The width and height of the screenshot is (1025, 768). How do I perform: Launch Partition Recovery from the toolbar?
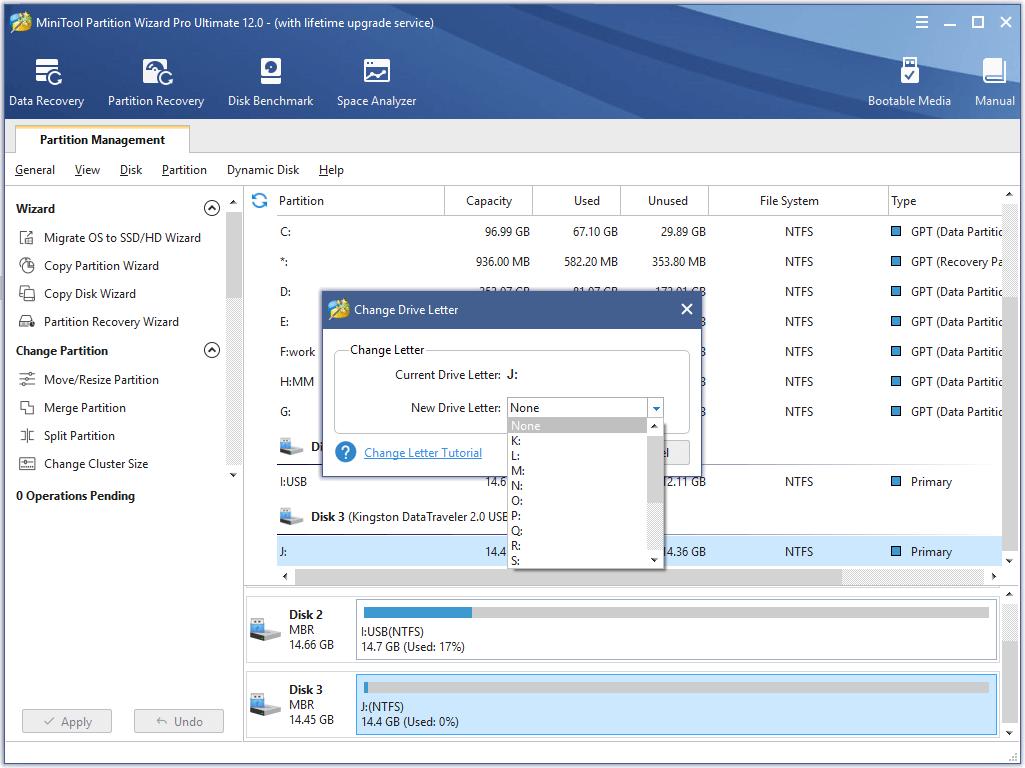pyautogui.click(x=156, y=82)
